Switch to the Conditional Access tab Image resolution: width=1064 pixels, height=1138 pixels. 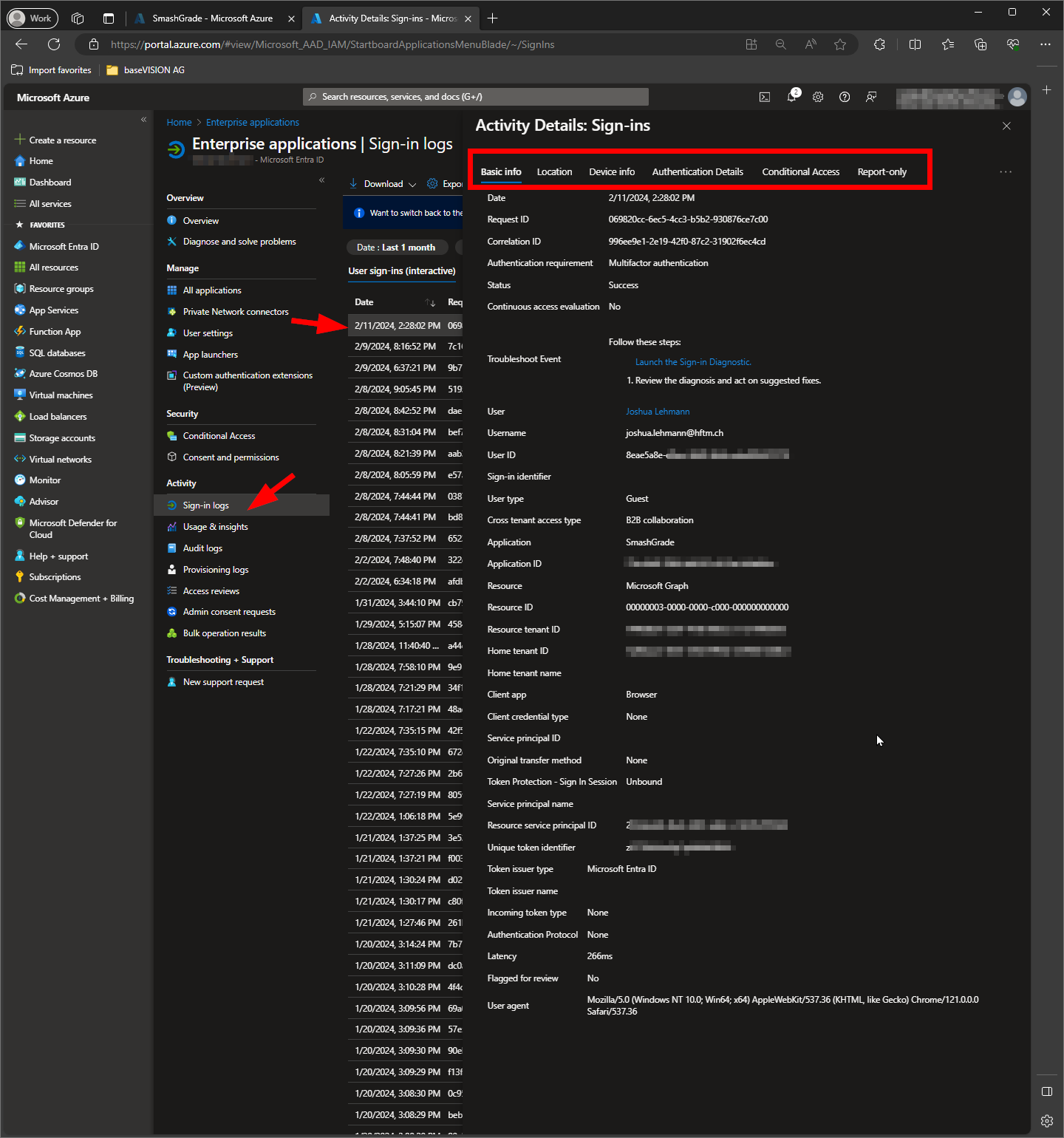(801, 172)
